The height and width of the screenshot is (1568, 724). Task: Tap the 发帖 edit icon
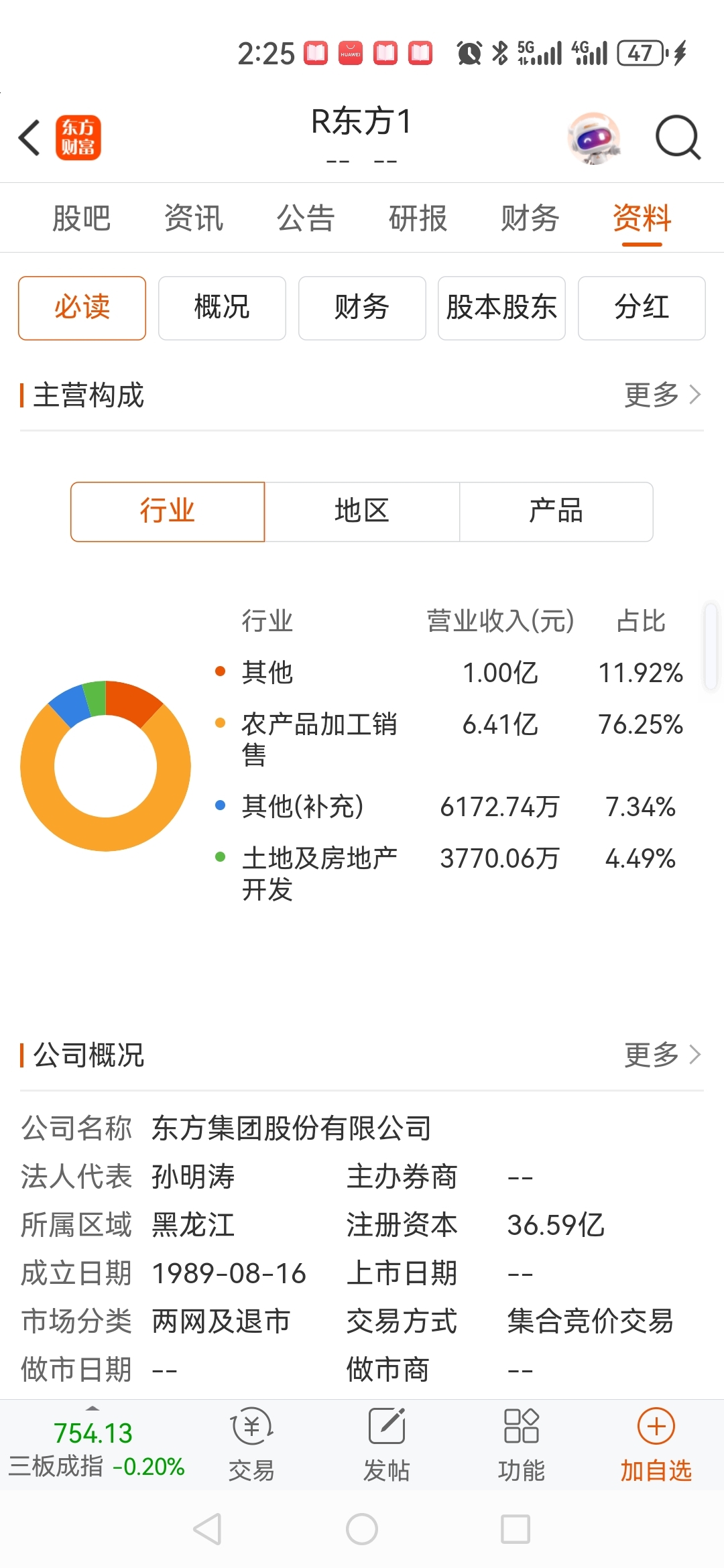tap(387, 1425)
